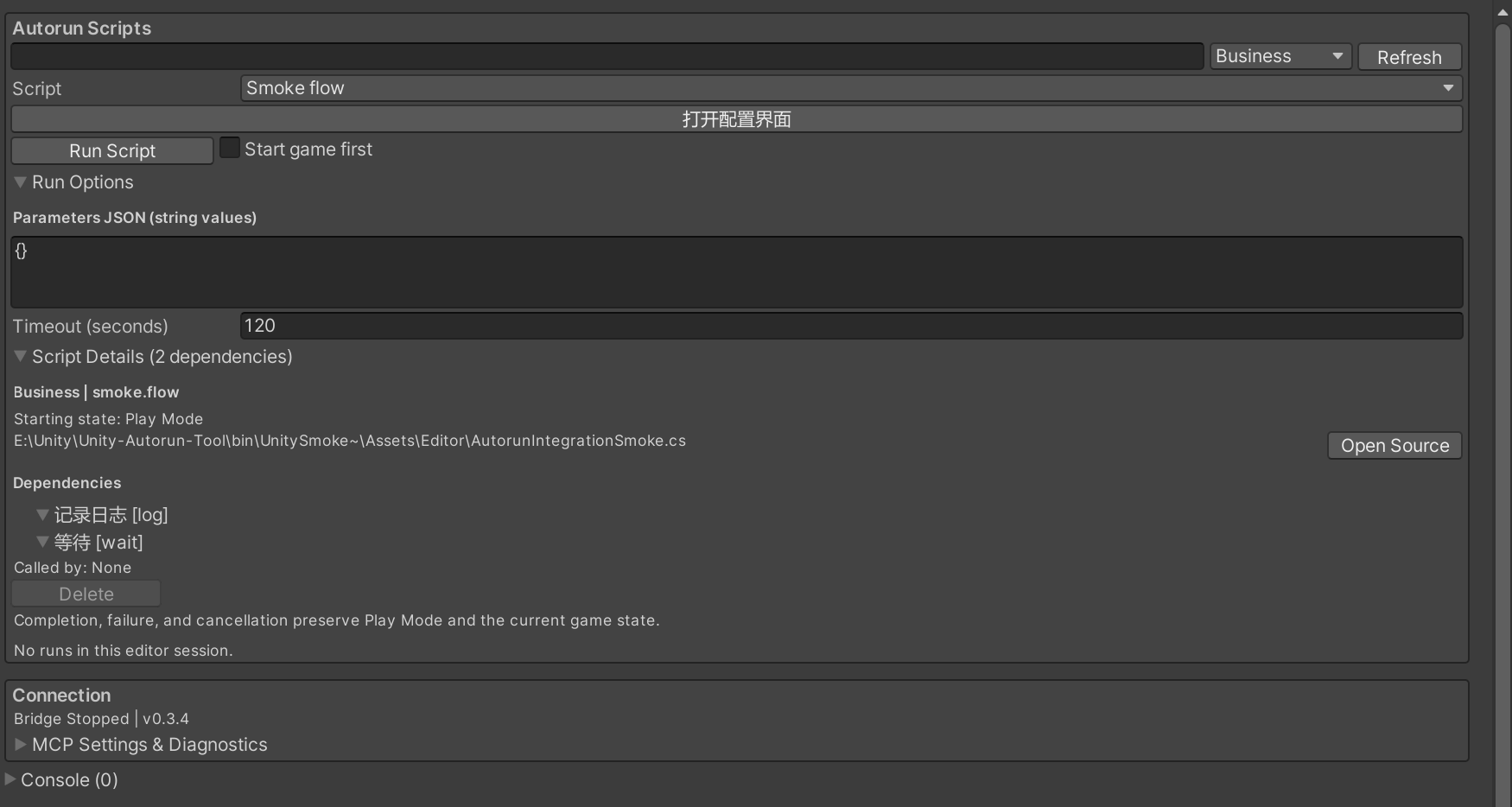Click the Connection heading
The image size is (1512, 807).
(61, 696)
